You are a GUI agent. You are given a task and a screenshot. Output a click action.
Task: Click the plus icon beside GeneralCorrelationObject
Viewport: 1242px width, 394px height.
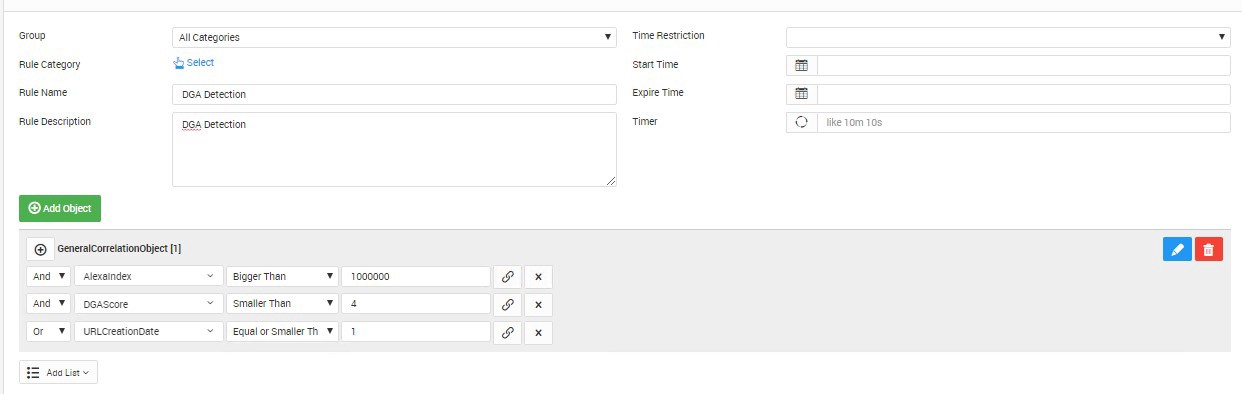[40, 249]
